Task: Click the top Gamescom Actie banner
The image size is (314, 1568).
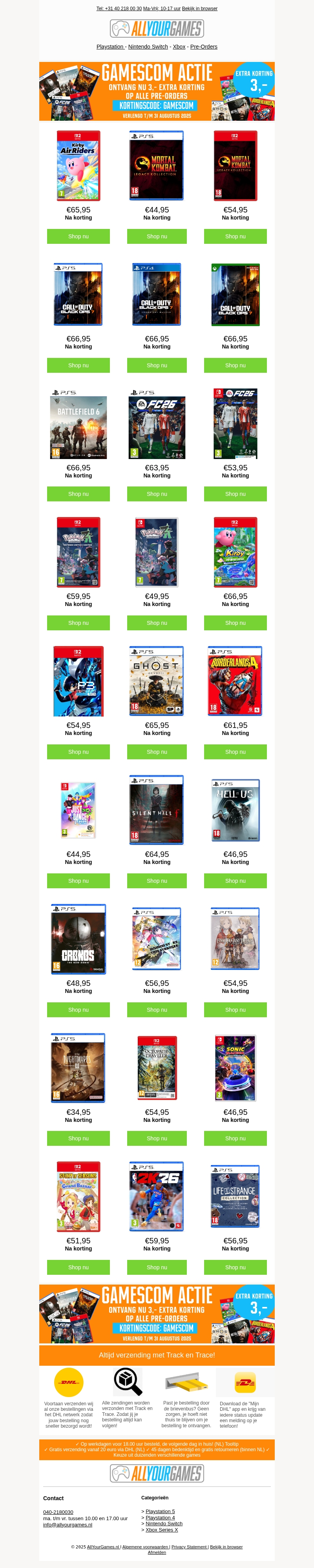Action: 157,91
